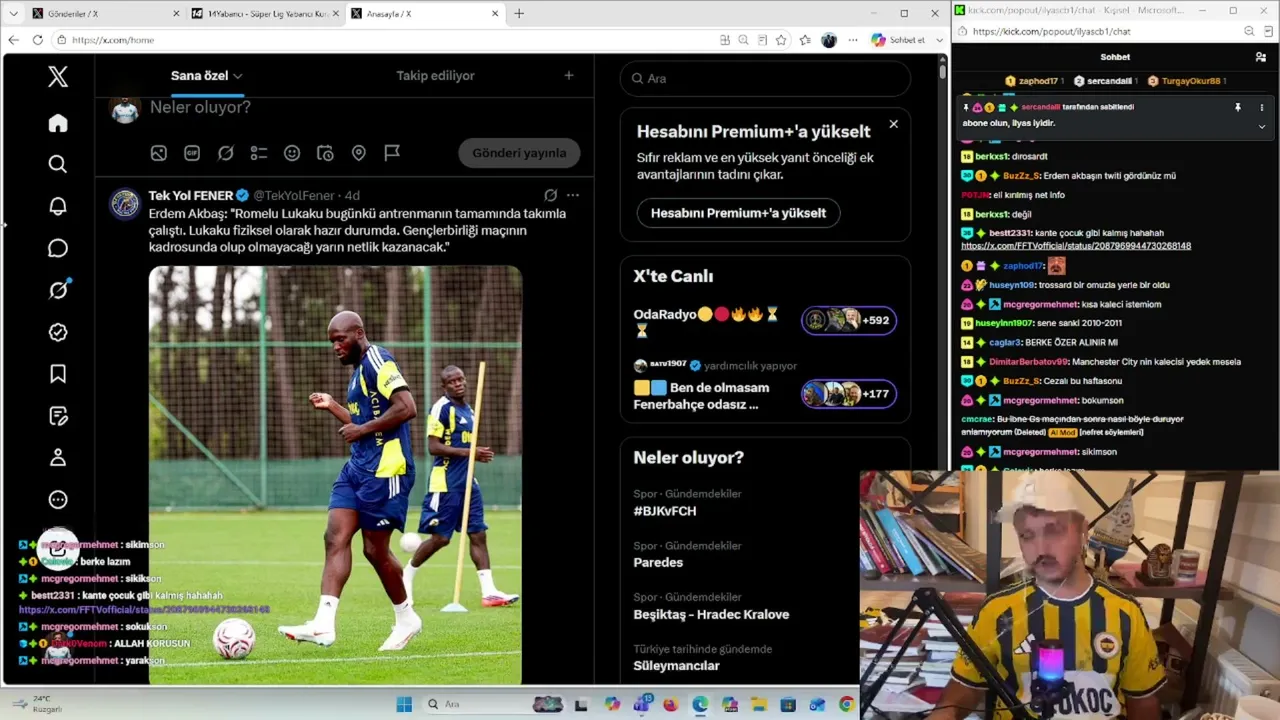
Task: Favorite this page with the star icon
Action: point(781,40)
